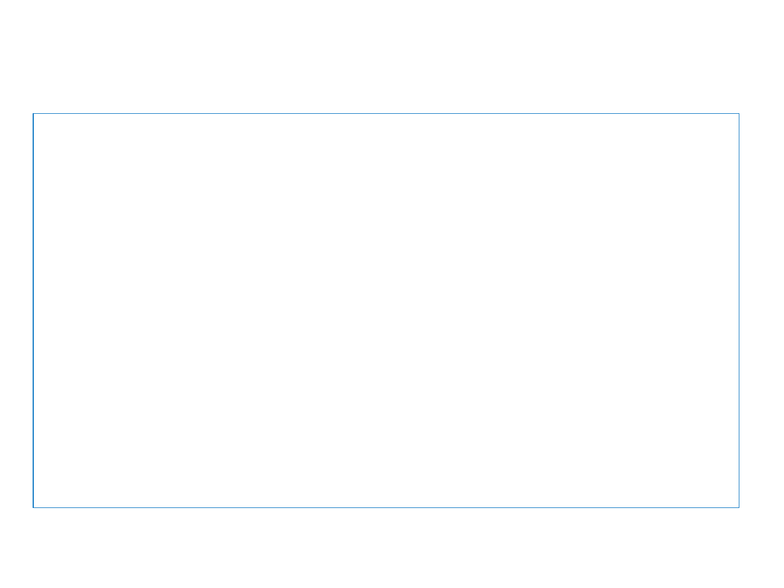Image resolution: width=784 pixels, height=588 pixels.
Task: Select the top-right corner of the blue frame
Action: (x=739, y=114)
